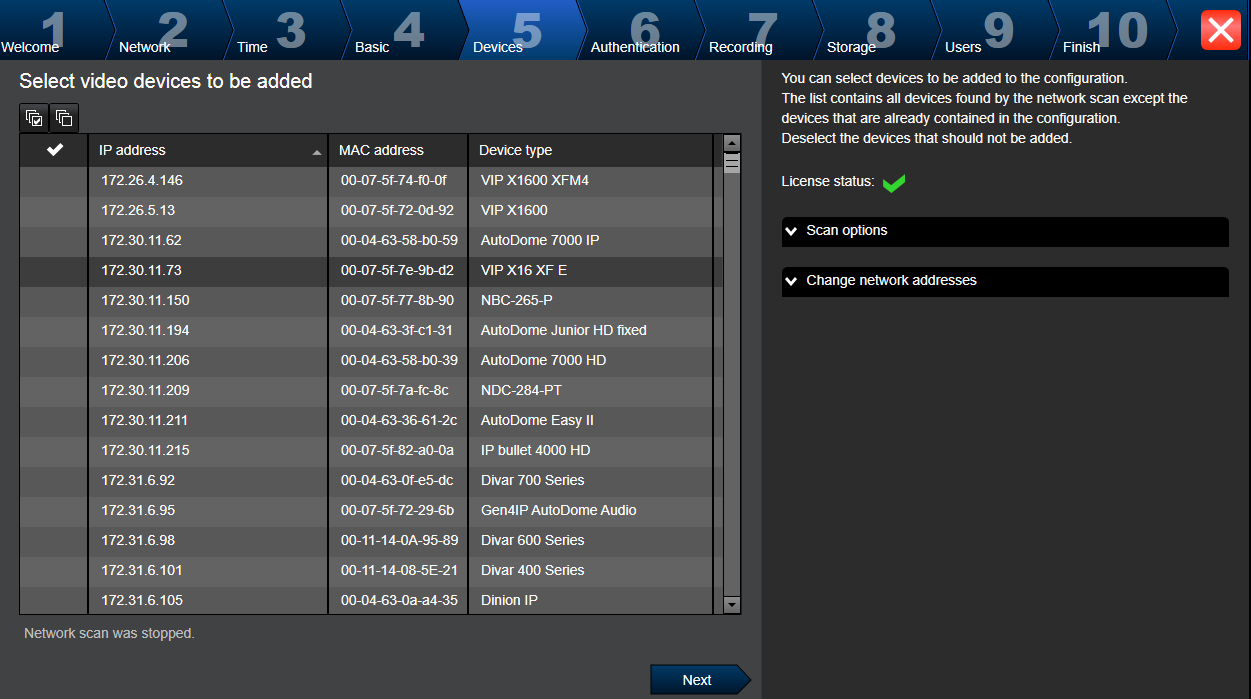The width and height of the screenshot is (1251, 699).
Task: Click the deselect all devices icon
Action: [x=64, y=118]
